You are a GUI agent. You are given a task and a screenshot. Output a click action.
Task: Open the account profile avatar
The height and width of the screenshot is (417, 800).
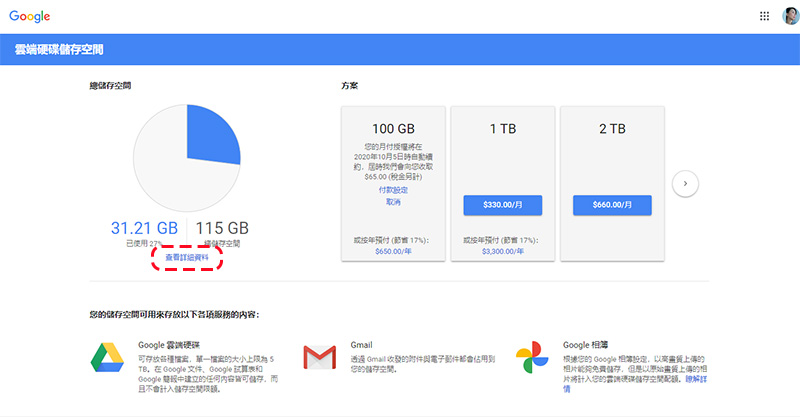coord(790,16)
